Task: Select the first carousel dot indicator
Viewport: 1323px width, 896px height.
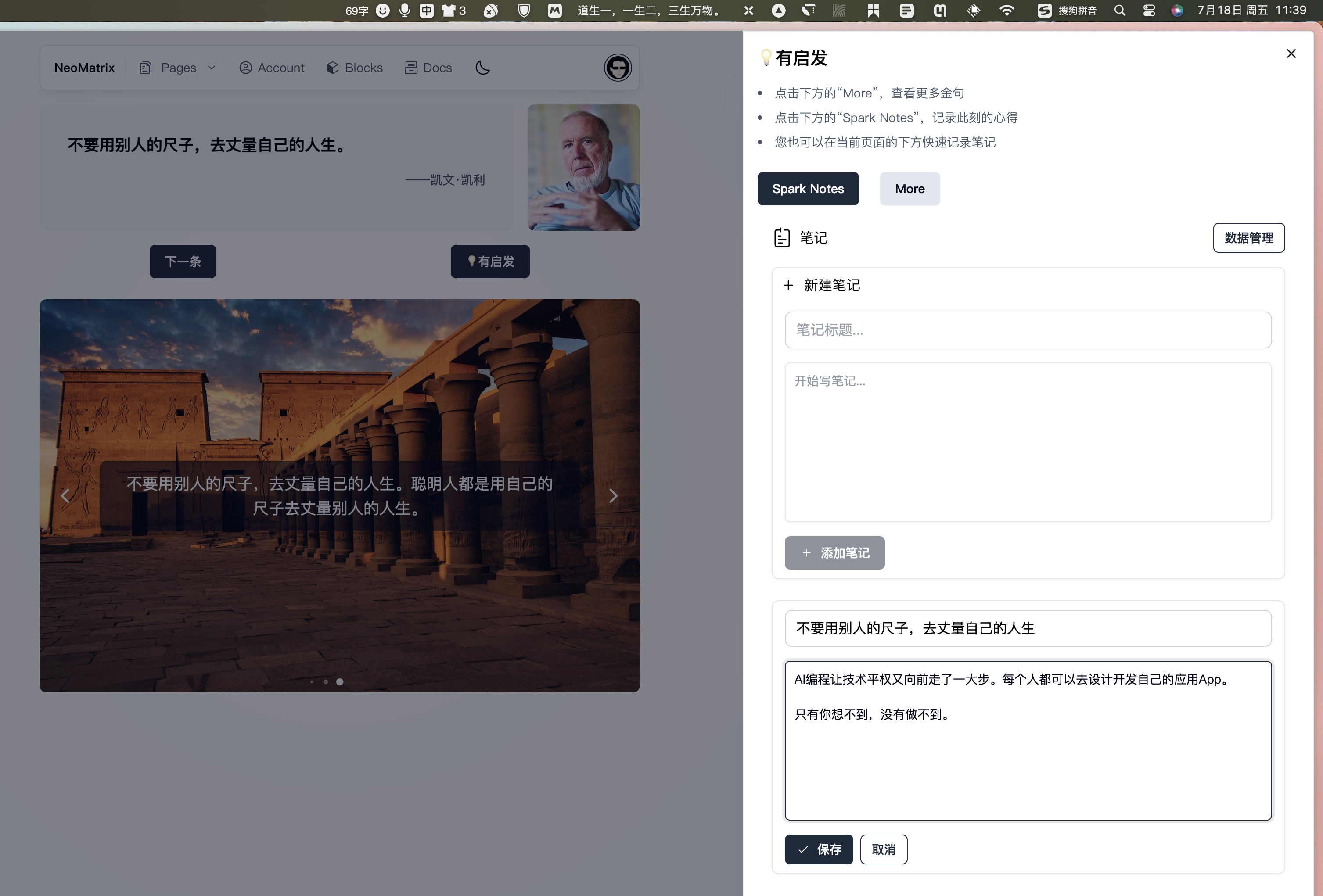Action: pyautogui.click(x=311, y=681)
